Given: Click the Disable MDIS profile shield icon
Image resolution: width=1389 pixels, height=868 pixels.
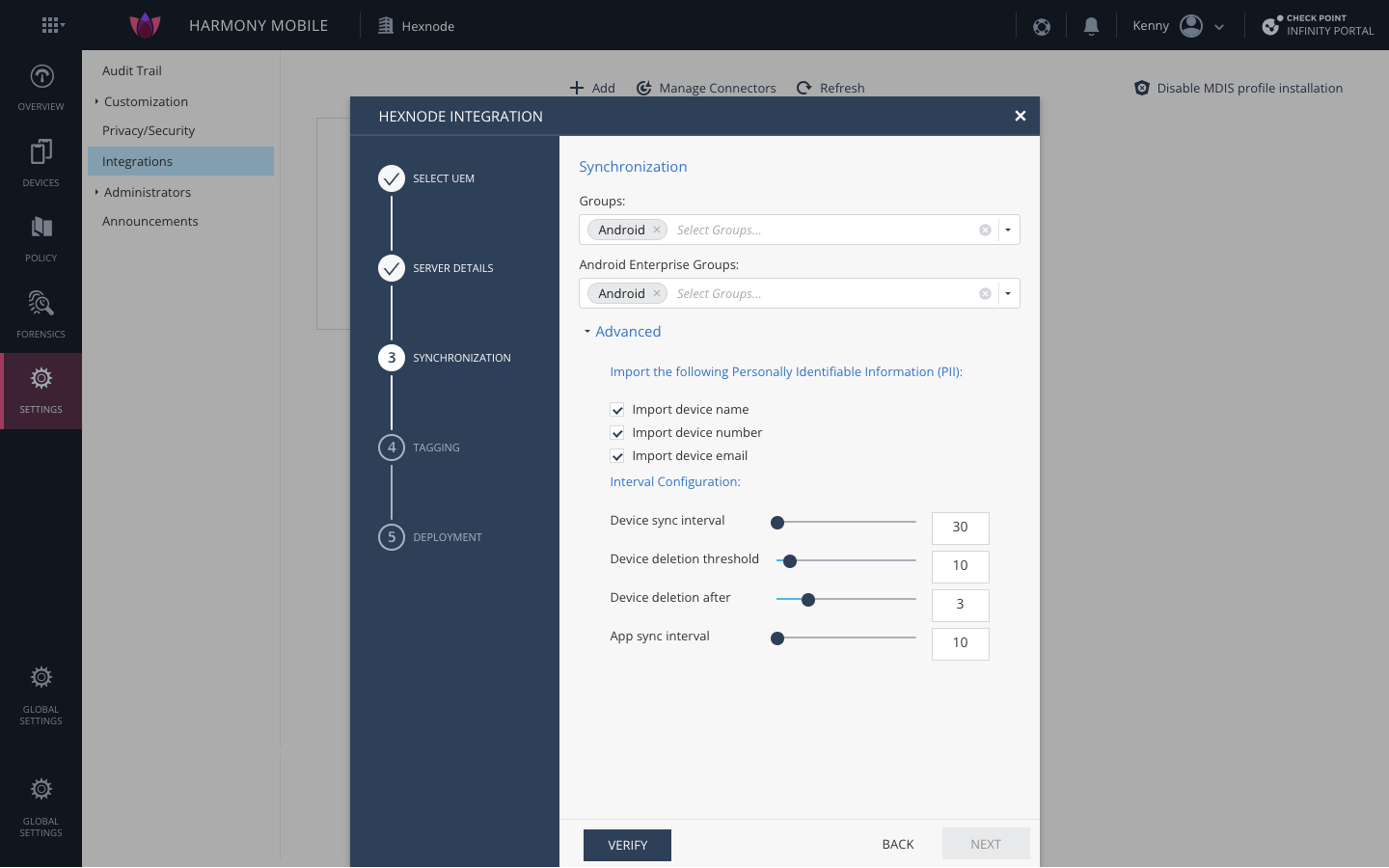Looking at the screenshot, I should pyautogui.click(x=1142, y=88).
